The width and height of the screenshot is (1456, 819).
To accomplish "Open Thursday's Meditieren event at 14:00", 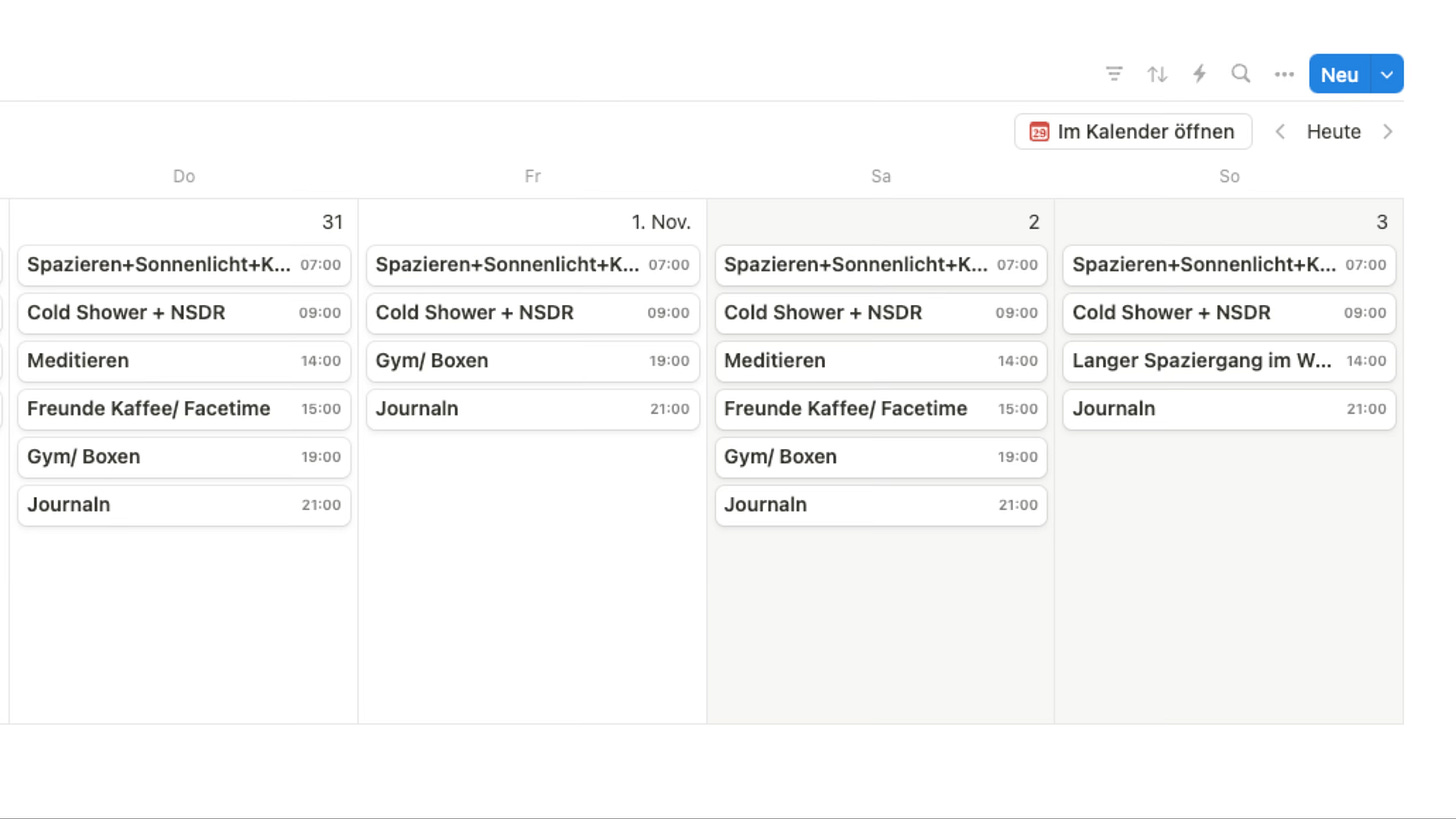I will [184, 361].
